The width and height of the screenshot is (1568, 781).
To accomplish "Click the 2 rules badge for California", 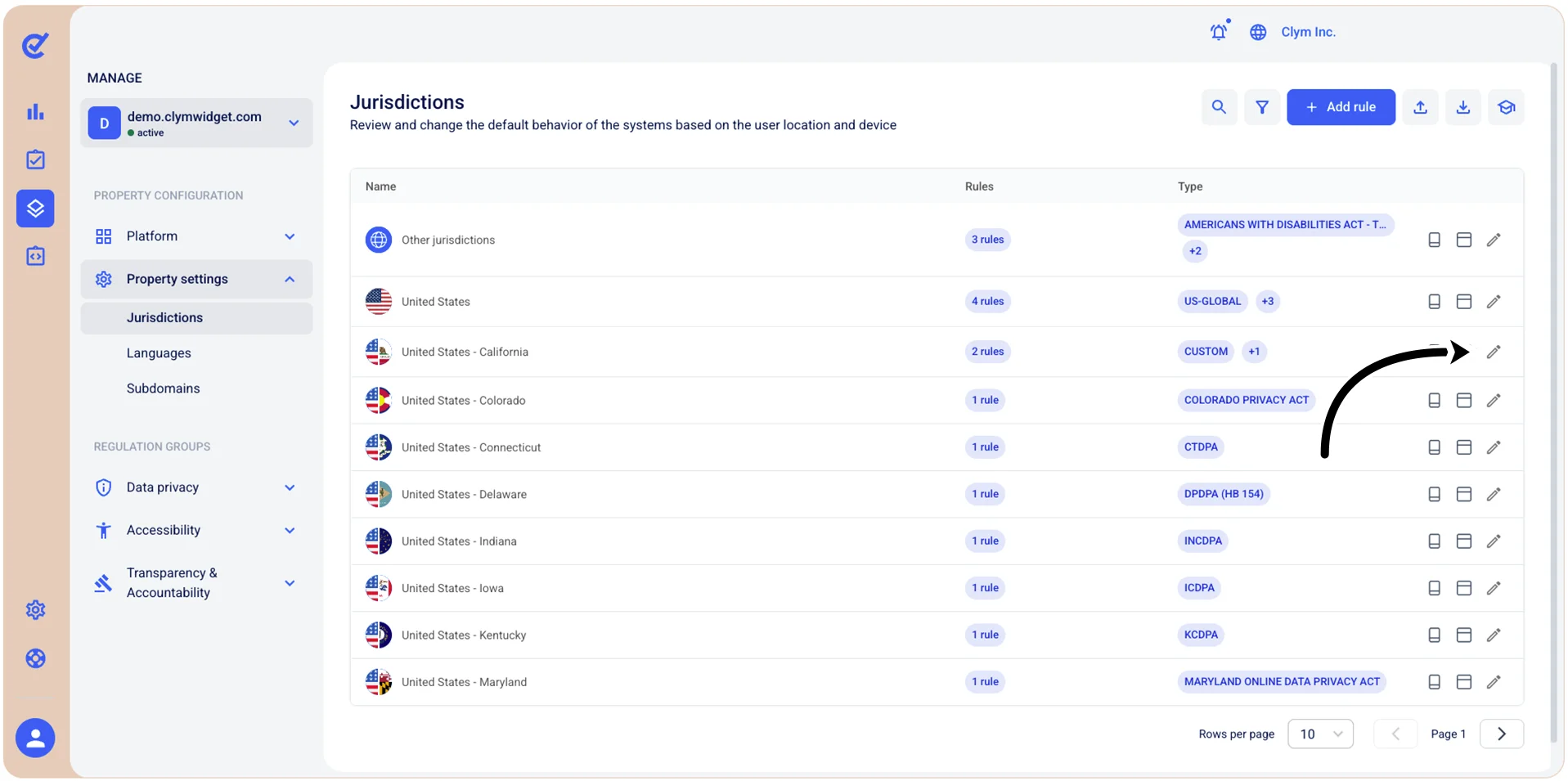I will point(987,352).
